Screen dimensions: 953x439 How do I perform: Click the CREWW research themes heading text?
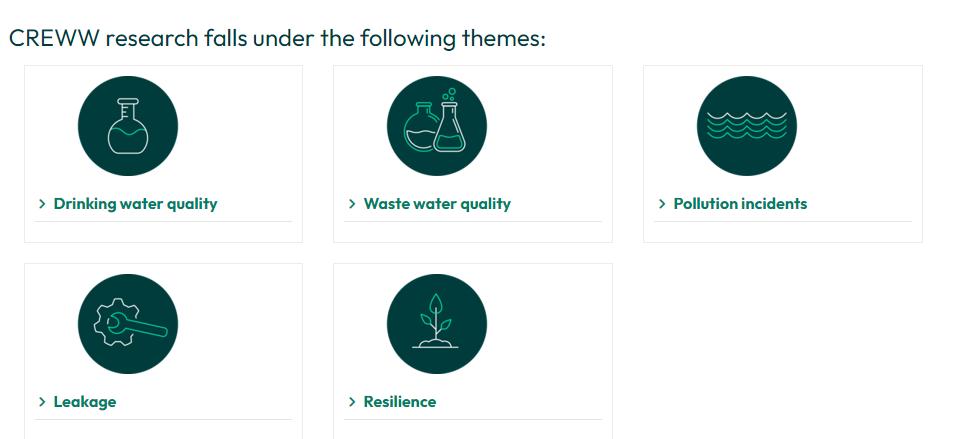(x=277, y=39)
